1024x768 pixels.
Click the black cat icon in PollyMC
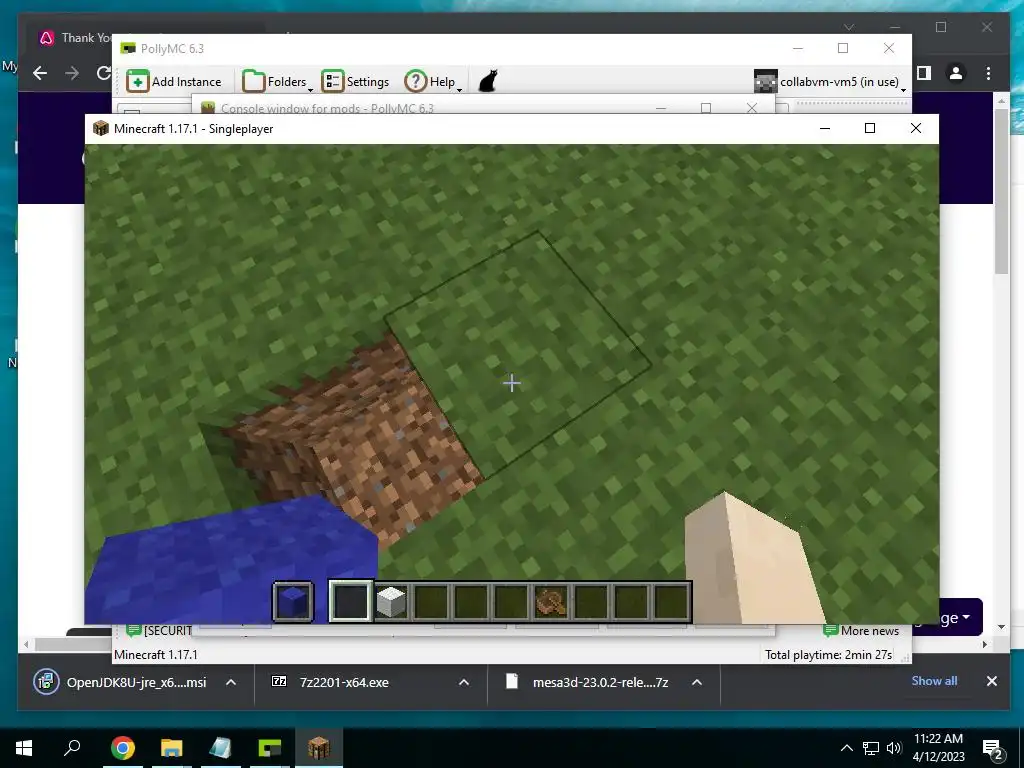(488, 82)
